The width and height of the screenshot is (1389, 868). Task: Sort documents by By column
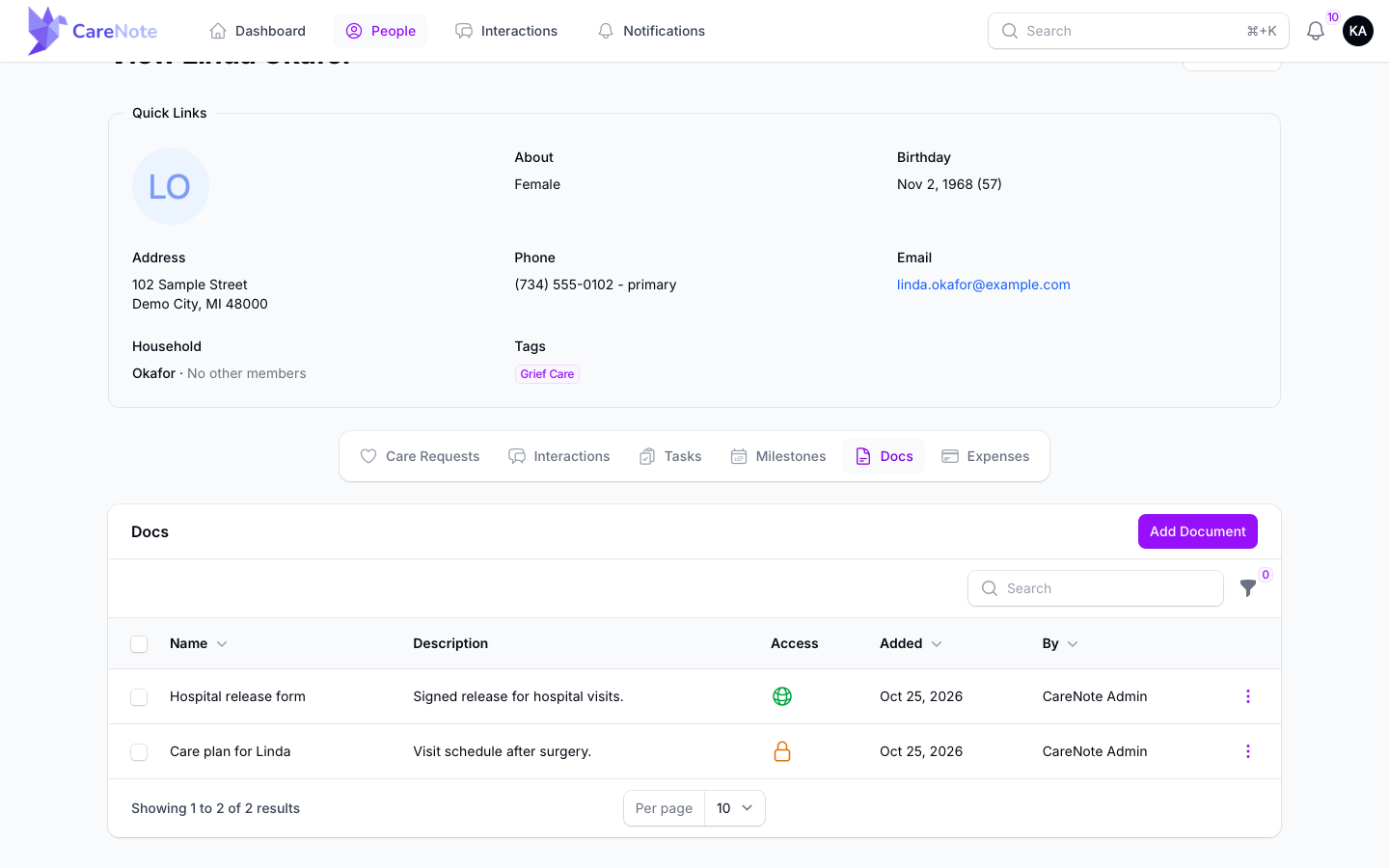pyautogui.click(x=1060, y=643)
